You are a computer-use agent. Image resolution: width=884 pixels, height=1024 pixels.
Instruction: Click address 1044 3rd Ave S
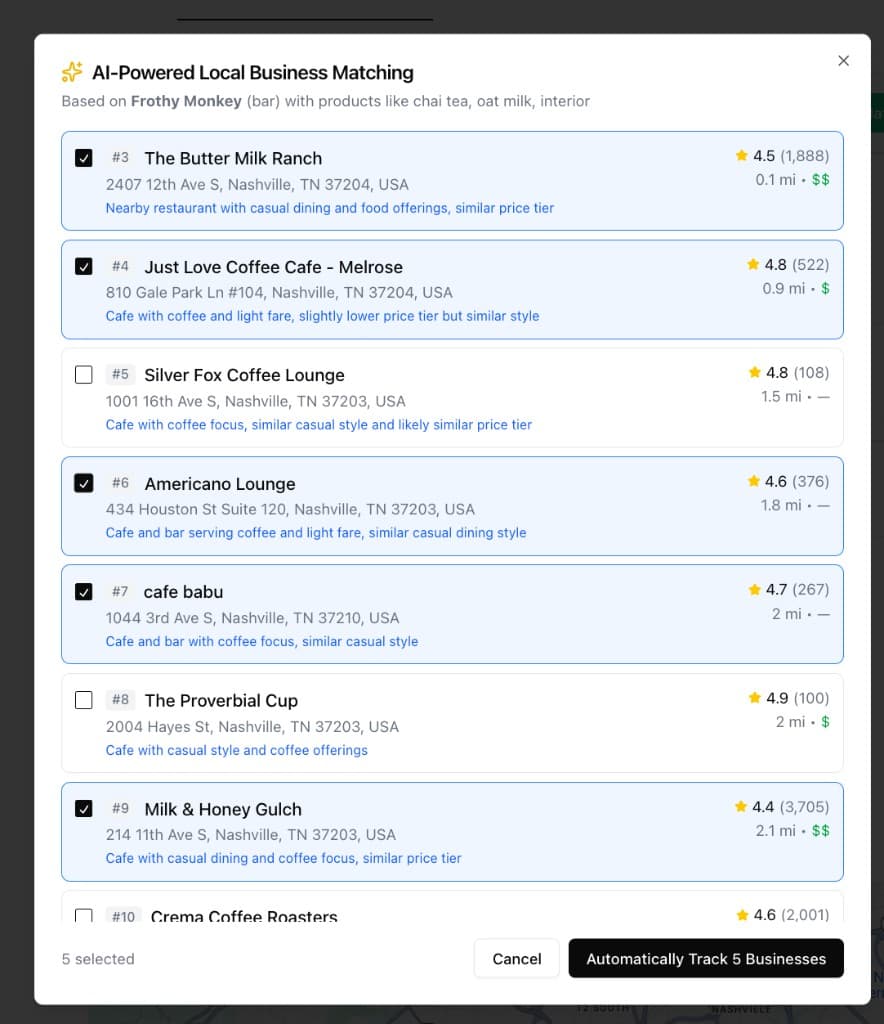pos(253,618)
